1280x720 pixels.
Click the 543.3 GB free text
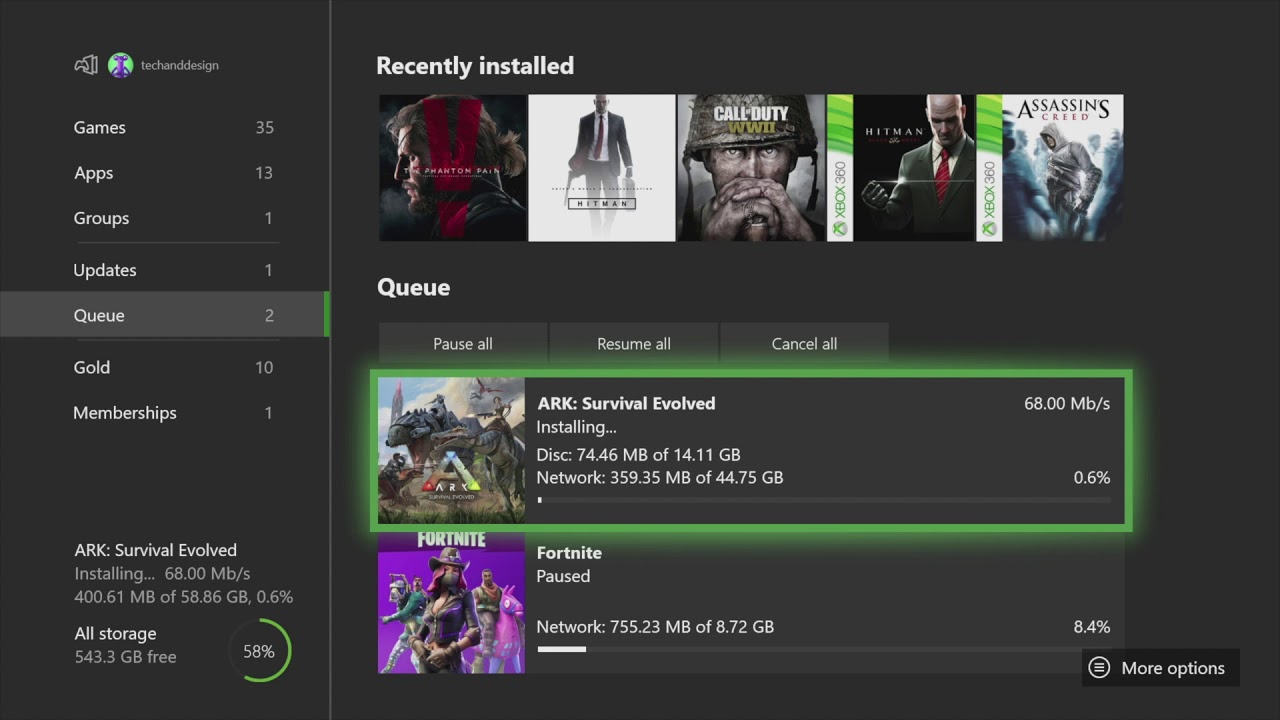click(125, 657)
